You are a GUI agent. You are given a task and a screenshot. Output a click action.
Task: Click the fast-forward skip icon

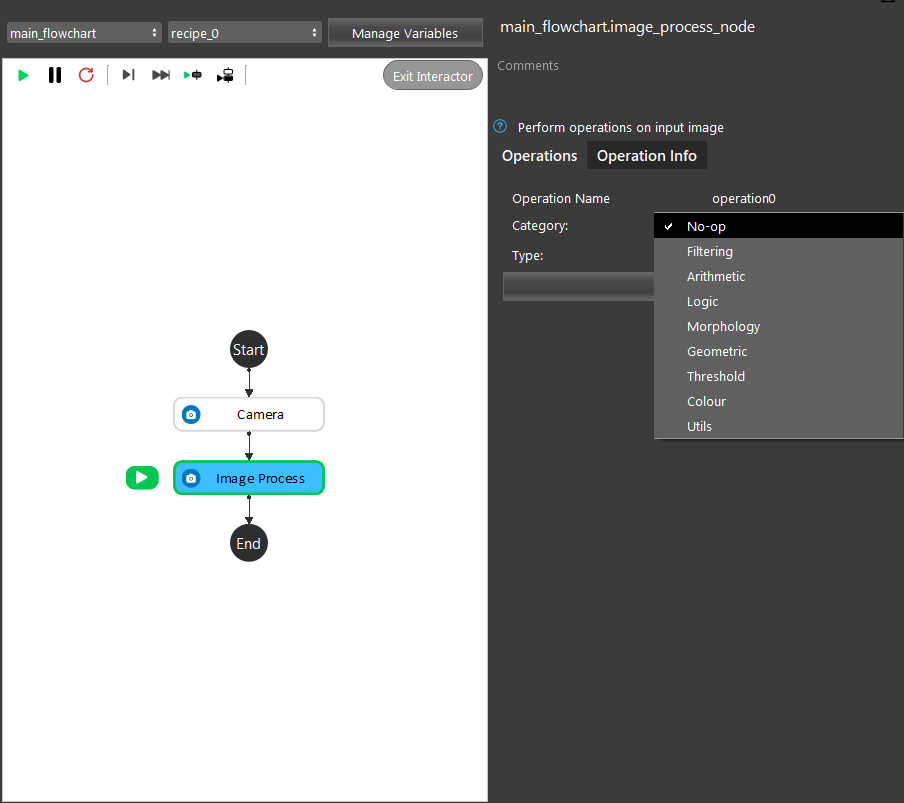click(161, 75)
